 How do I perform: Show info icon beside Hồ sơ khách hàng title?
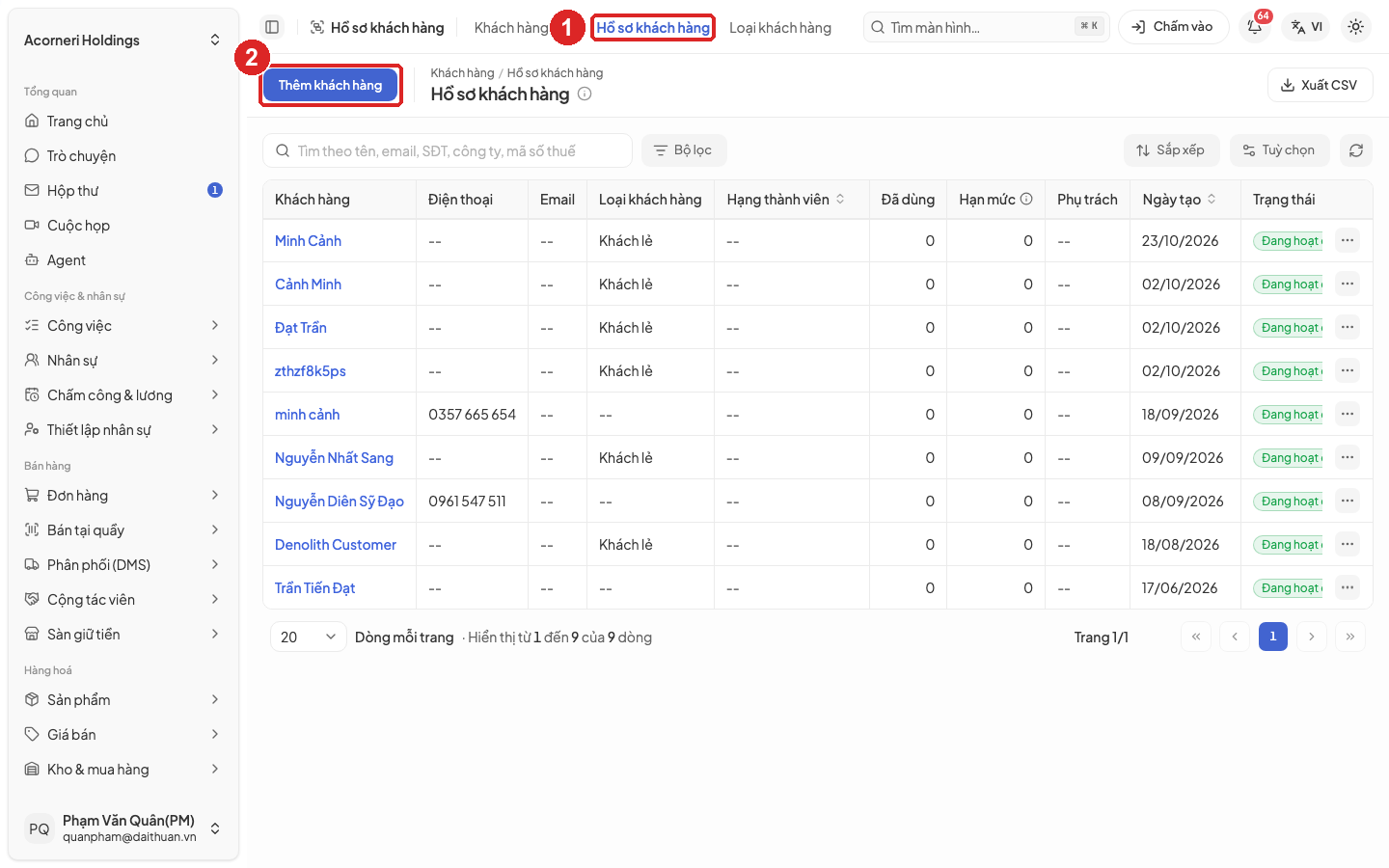click(x=585, y=94)
